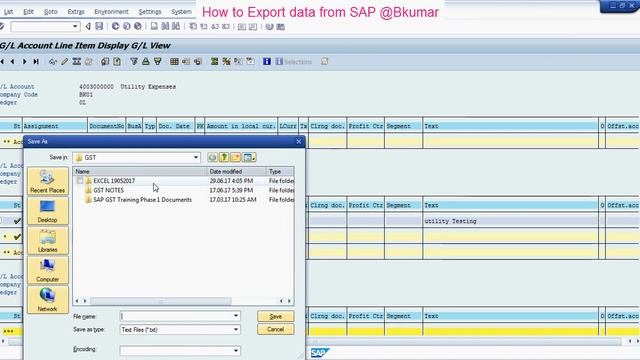Click right scroll arrow of file list
Image resolution: width=640 pixels, height=360 pixels.
coord(289,301)
